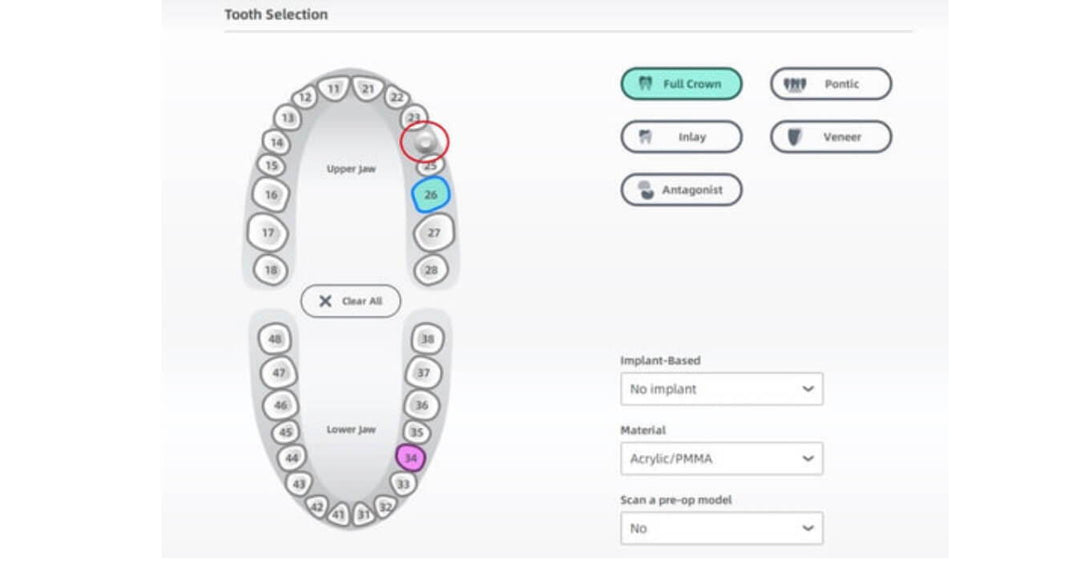This screenshot has height=575, width=1080.
Task: Select tooth 44 on the lower jaw
Action: click(291, 457)
